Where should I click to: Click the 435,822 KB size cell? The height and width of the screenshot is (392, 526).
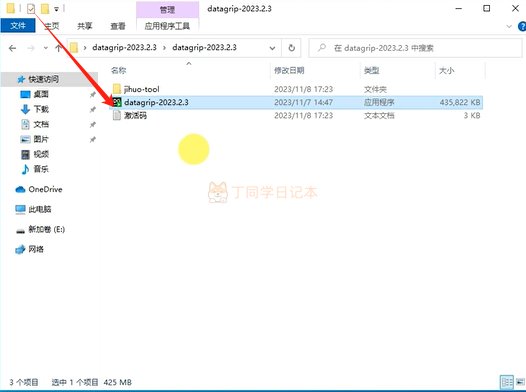[x=460, y=102]
